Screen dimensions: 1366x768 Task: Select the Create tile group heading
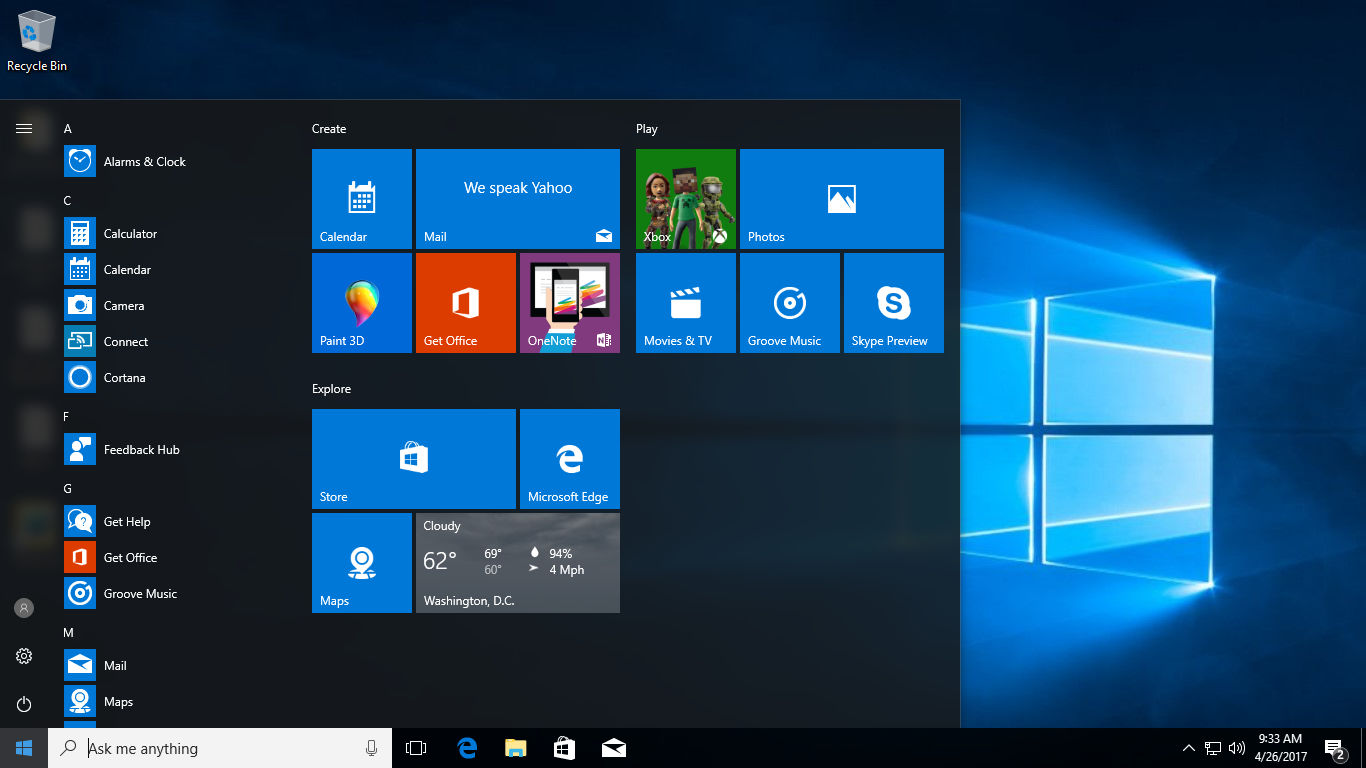(329, 129)
